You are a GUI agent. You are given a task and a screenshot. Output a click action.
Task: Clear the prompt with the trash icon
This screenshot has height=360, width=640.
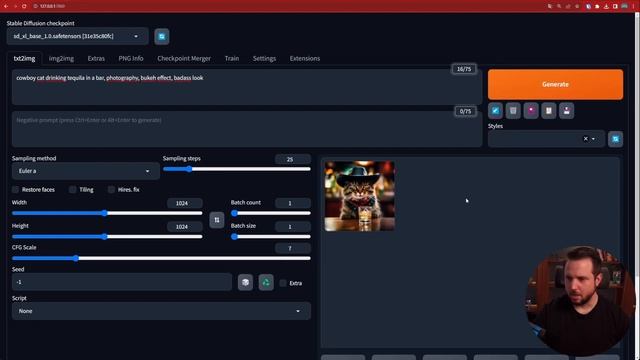pos(513,111)
